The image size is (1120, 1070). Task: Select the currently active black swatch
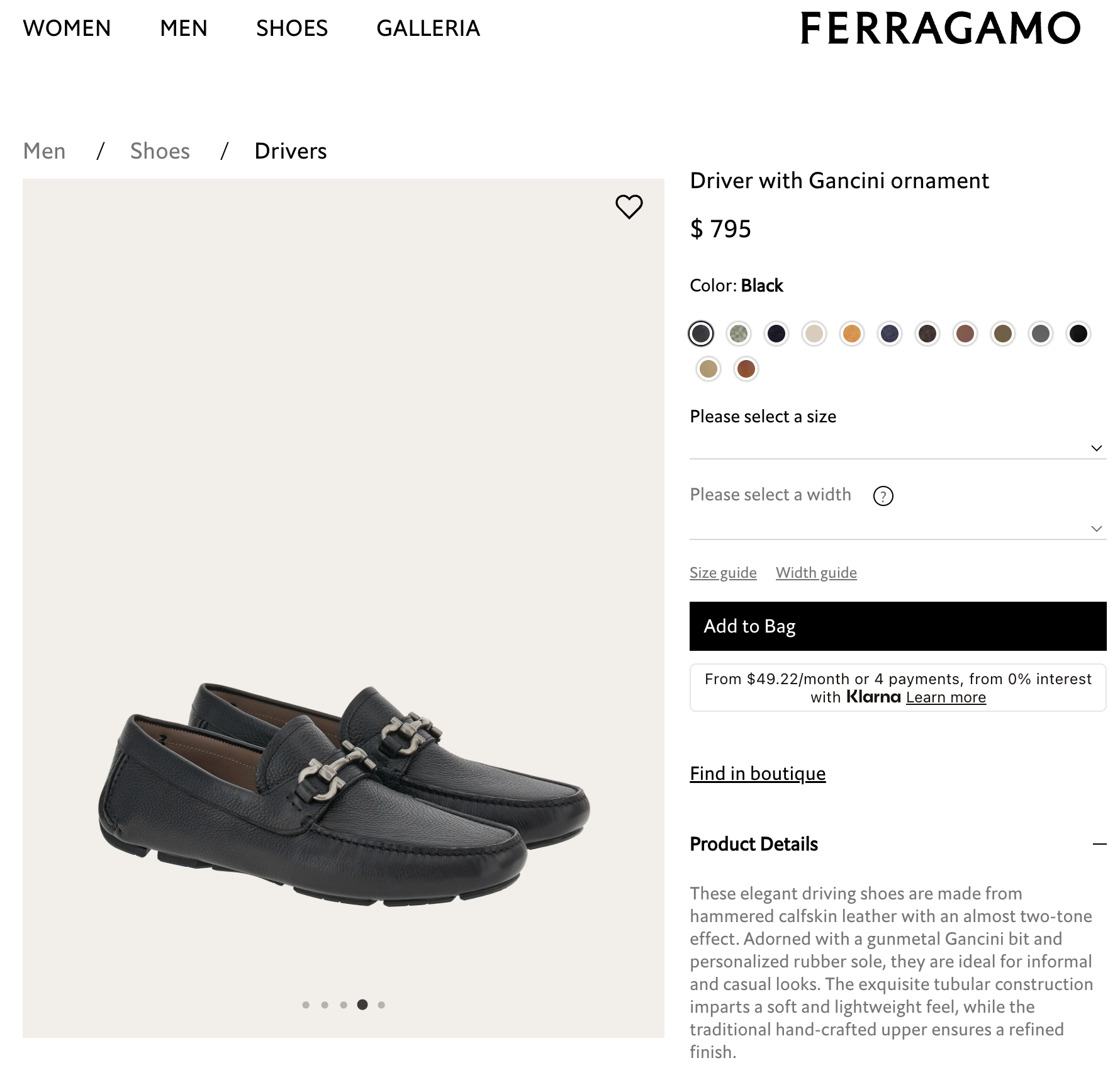coord(700,334)
